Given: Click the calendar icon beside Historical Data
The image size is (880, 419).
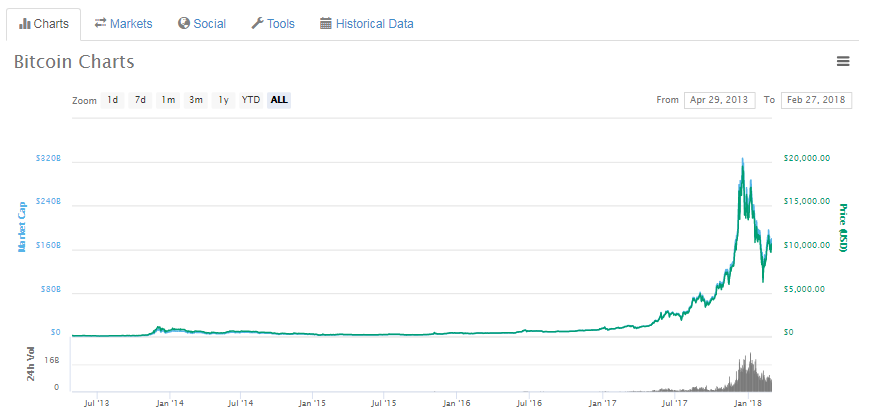Looking at the screenshot, I should (x=326, y=23).
